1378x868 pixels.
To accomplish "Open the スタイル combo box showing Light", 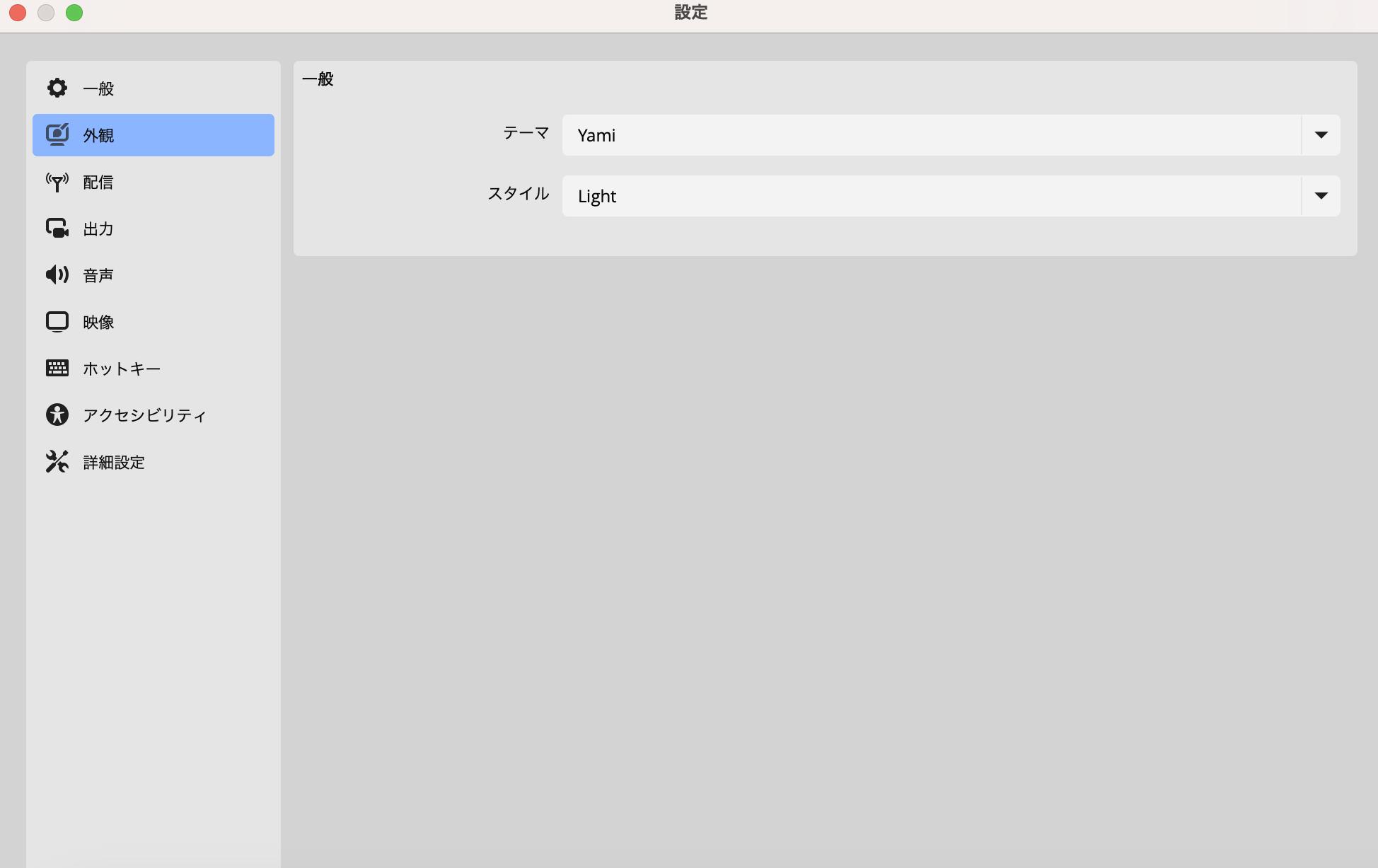I will [x=951, y=196].
